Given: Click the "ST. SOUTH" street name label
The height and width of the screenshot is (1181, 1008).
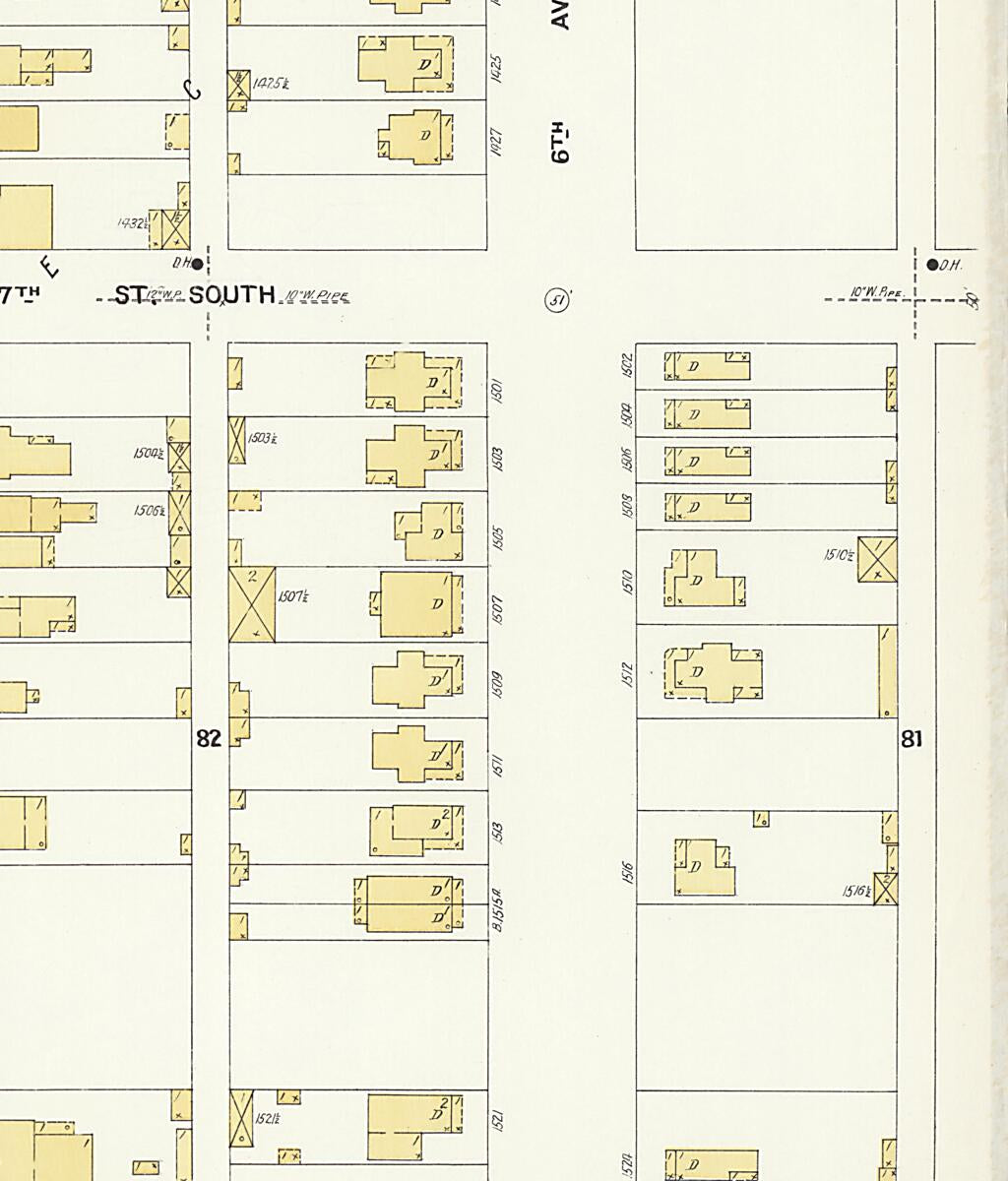Looking at the screenshot, I should click(195, 295).
